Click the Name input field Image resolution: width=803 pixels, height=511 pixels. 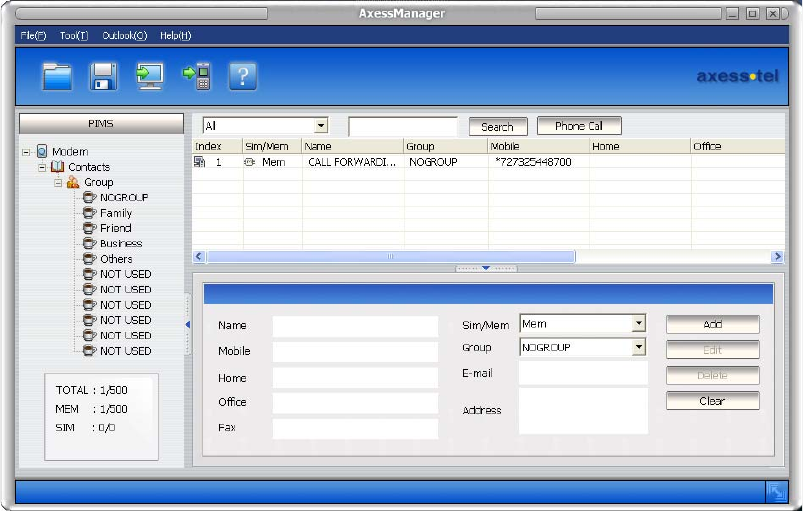tap(355, 326)
